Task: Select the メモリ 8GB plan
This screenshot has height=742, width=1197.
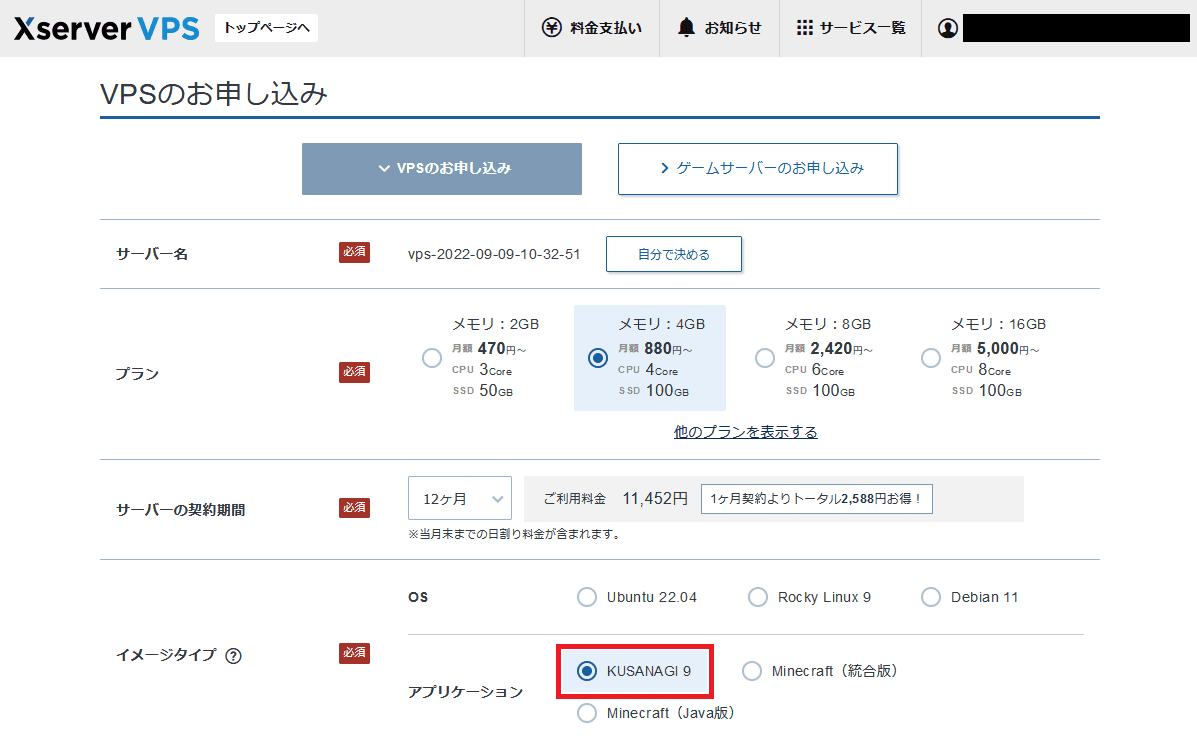Action: [764, 357]
